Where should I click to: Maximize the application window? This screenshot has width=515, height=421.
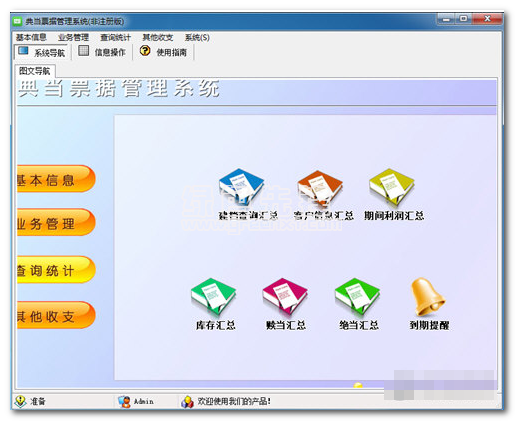pyautogui.click(x=464, y=19)
